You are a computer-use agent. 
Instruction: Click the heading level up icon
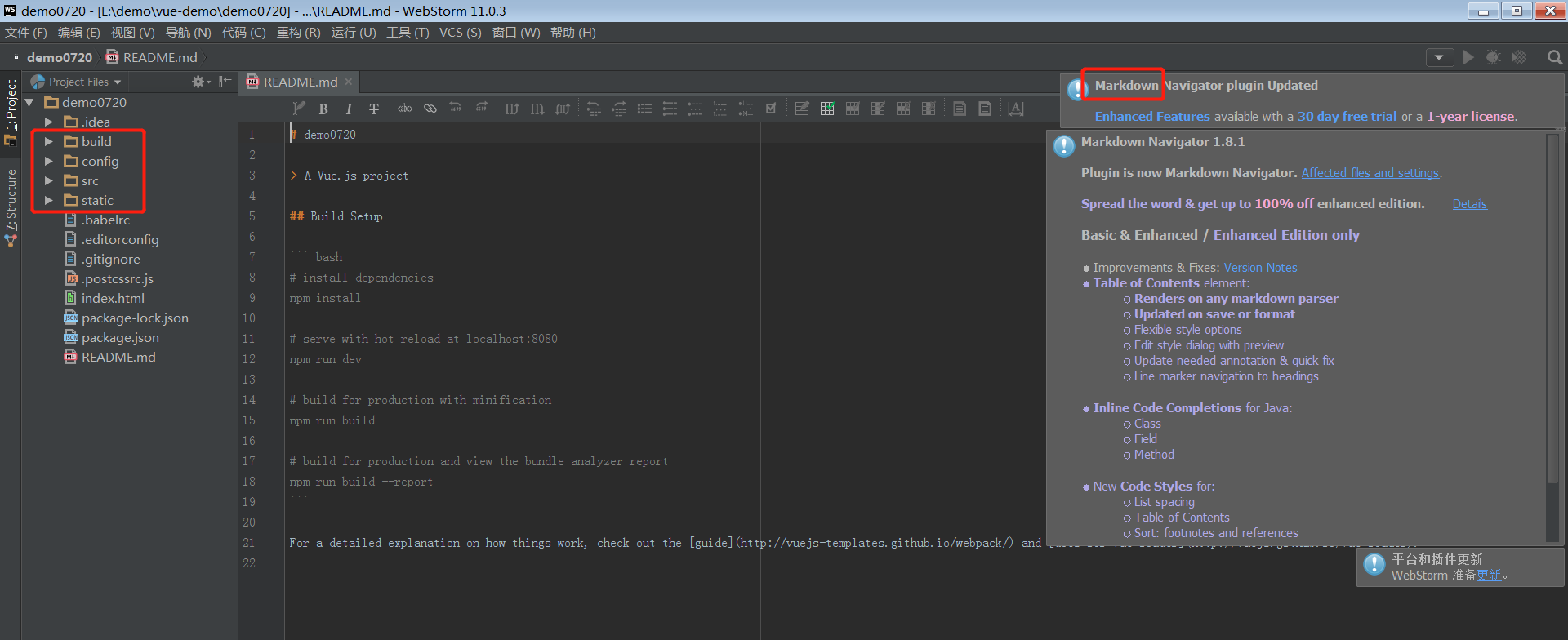pyautogui.click(x=512, y=109)
